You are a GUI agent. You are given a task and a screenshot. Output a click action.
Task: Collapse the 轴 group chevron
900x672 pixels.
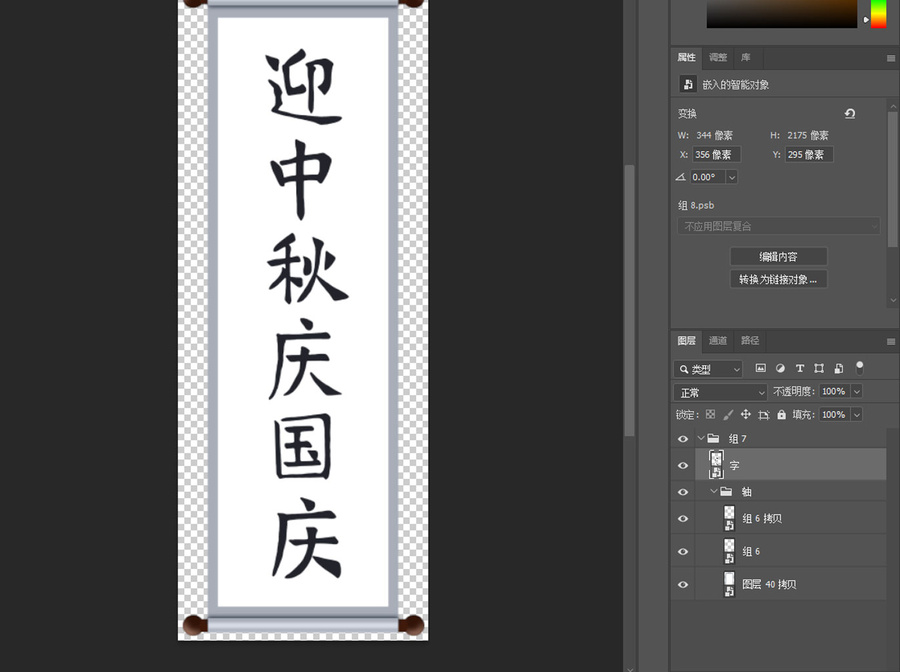pyautogui.click(x=713, y=491)
